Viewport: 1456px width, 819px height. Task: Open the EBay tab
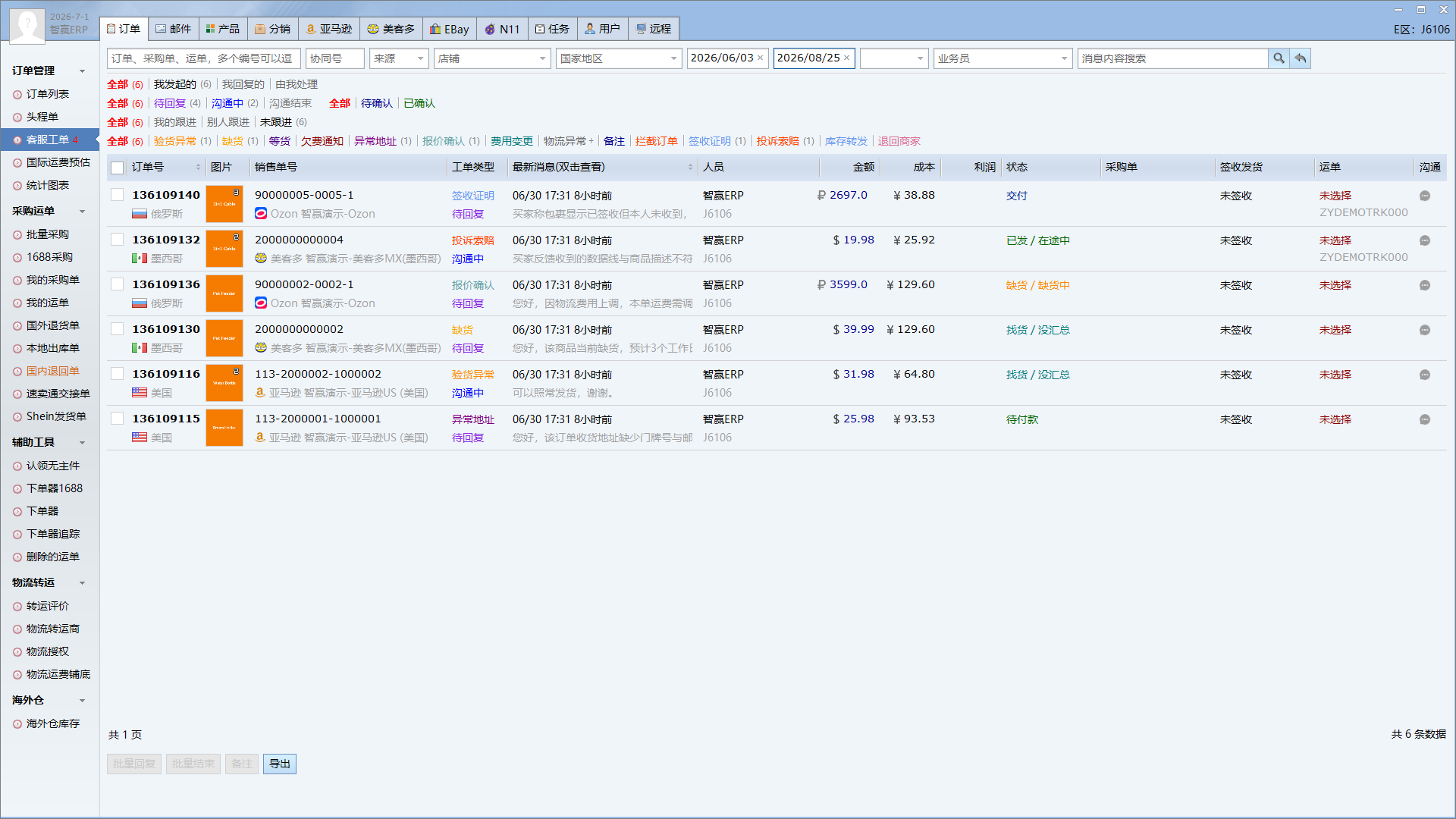[x=450, y=29]
